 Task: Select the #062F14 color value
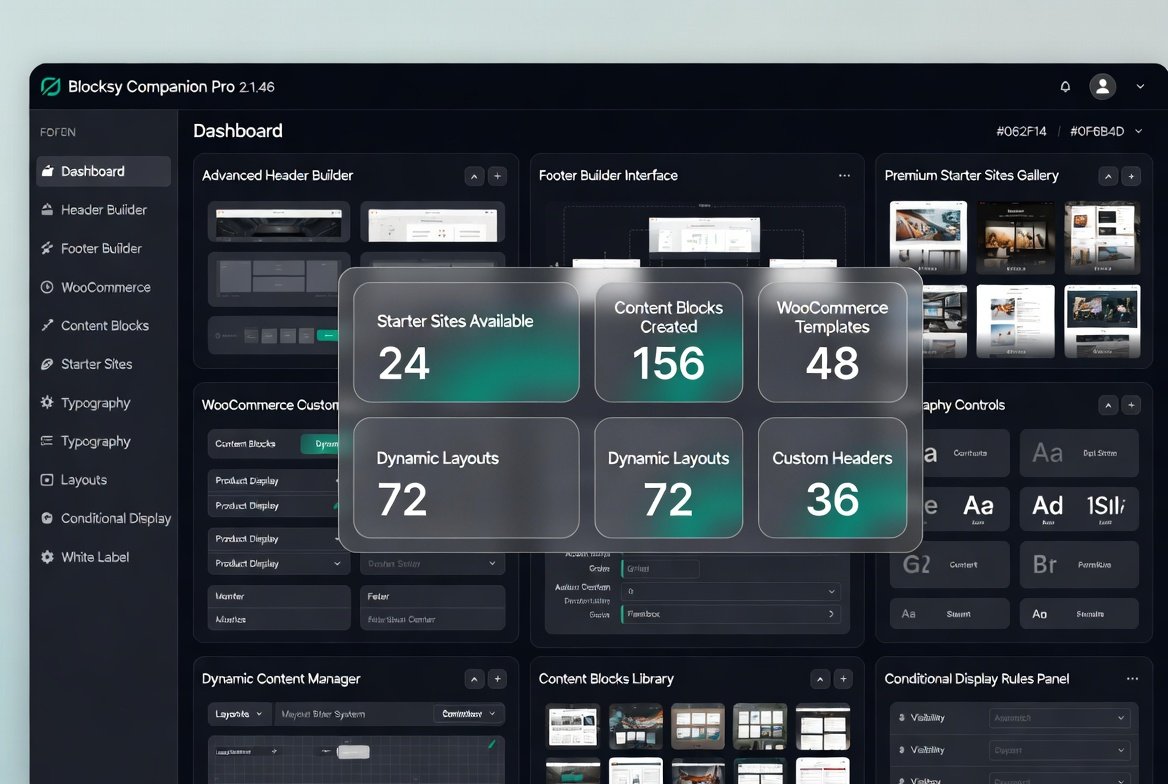pyautogui.click(x=1021, y=131)
